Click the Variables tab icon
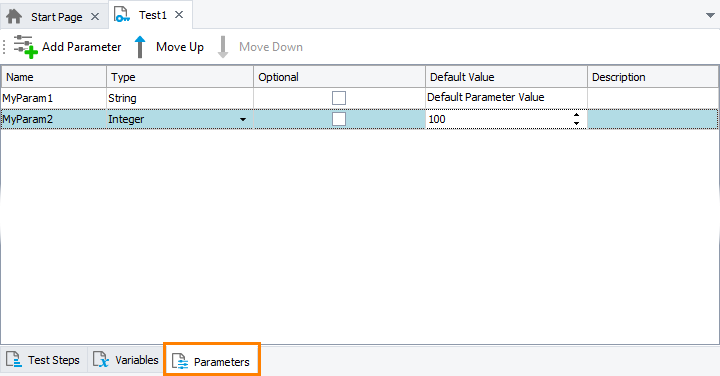The image size is (720, 376). tap(101, 359)
